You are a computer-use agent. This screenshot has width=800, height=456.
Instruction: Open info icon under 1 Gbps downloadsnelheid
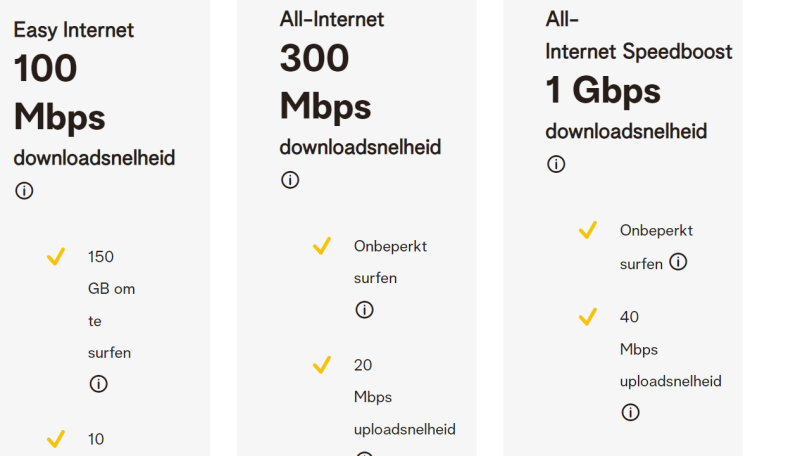click(556, 164)
